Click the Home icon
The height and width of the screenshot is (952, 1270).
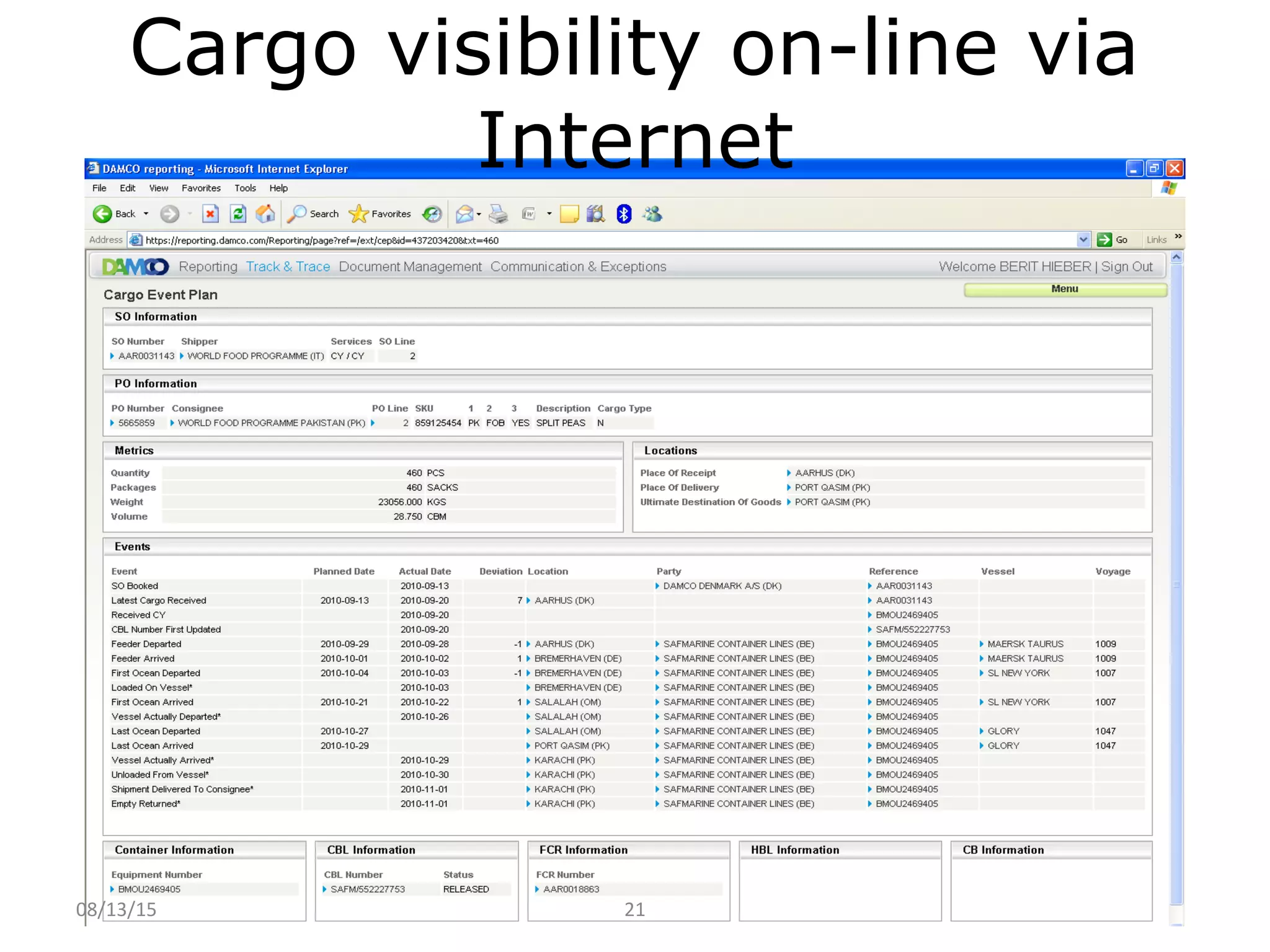point(265,214)
